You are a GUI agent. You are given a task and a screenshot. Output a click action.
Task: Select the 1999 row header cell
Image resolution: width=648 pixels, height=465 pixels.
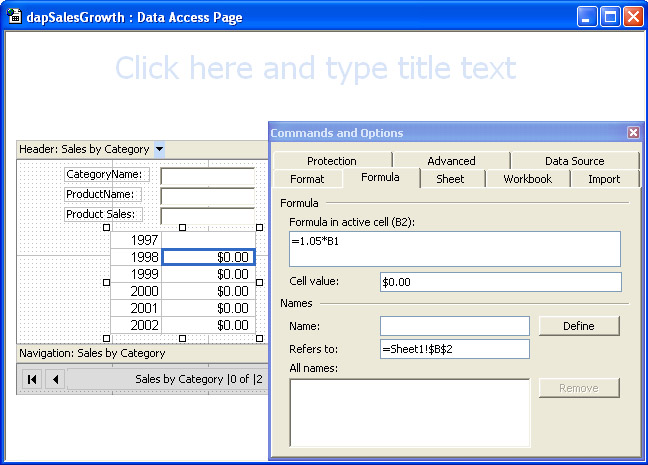coord(136,274)
